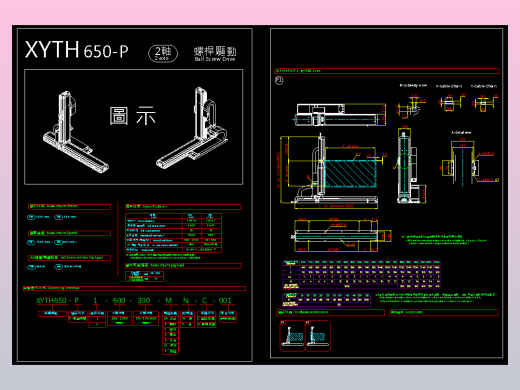
Task: Click the AC Servo Motor Output header
Action: pos(69,258)
